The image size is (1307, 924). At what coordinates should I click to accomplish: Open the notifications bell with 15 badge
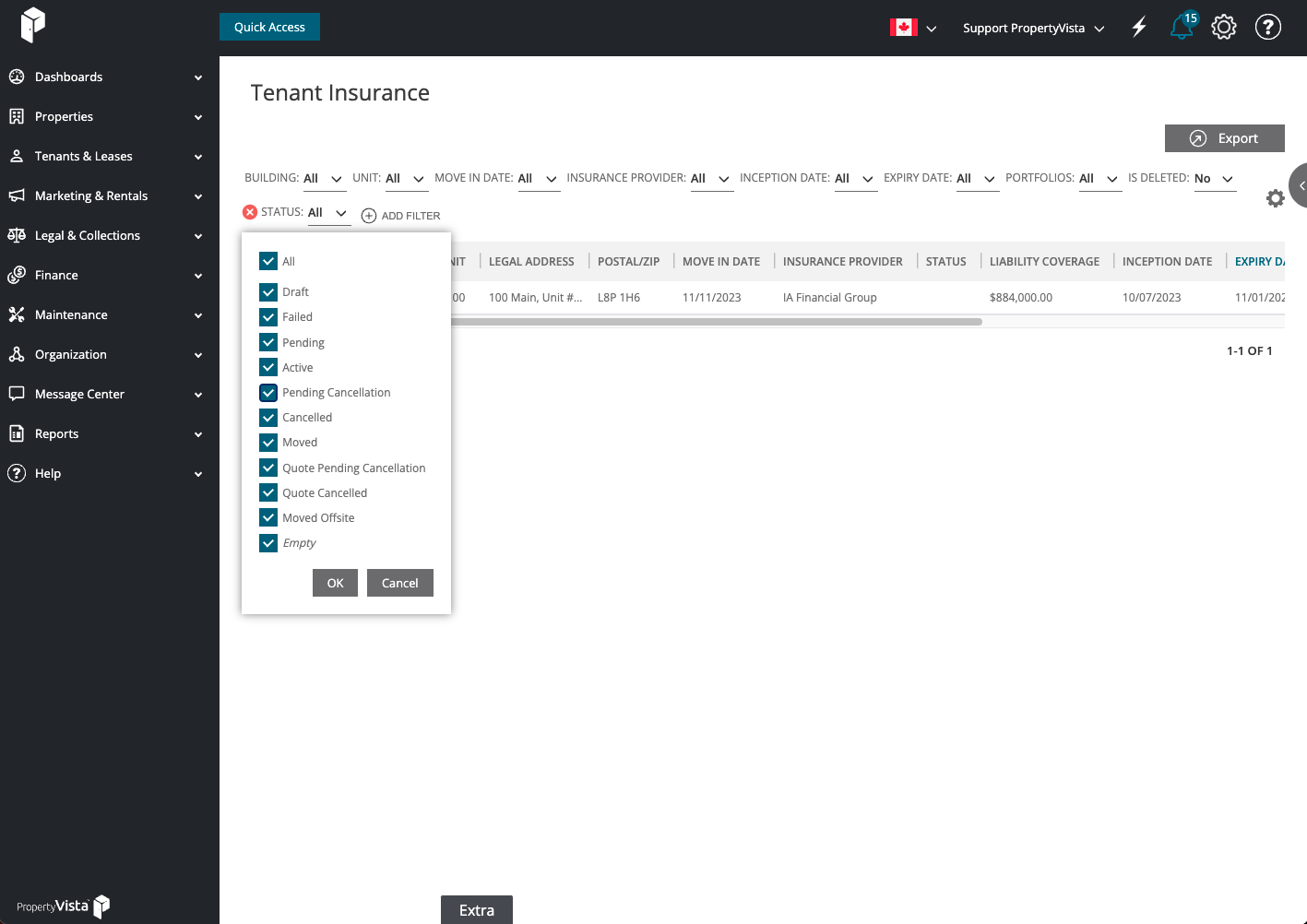[1182, 26]
